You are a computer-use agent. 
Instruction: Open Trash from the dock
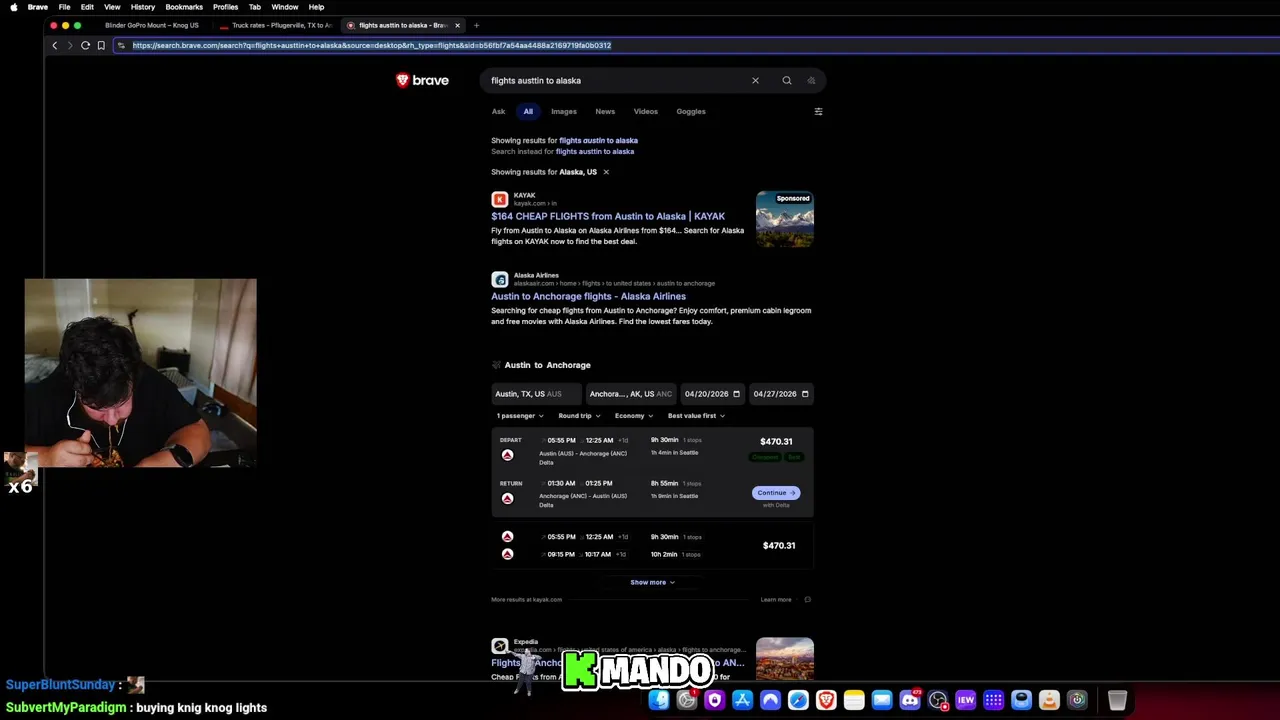pos(1117,700)
